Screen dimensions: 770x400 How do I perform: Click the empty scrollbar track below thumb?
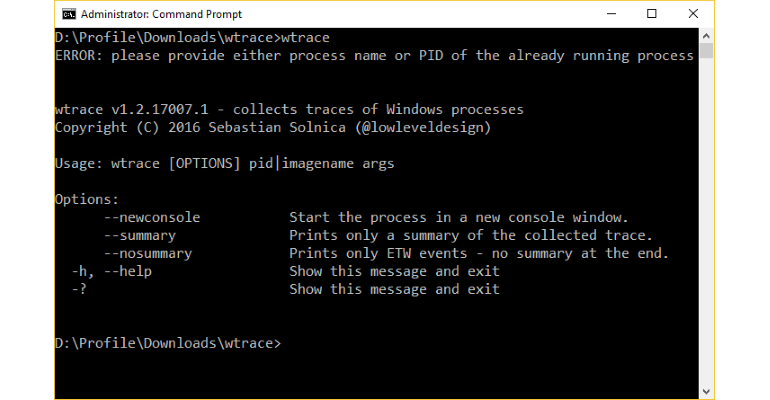pos(706,221)
